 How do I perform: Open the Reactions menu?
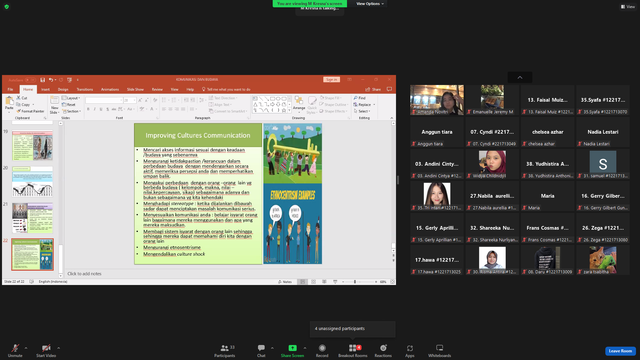pyautogui.click(x=383, y=351)
